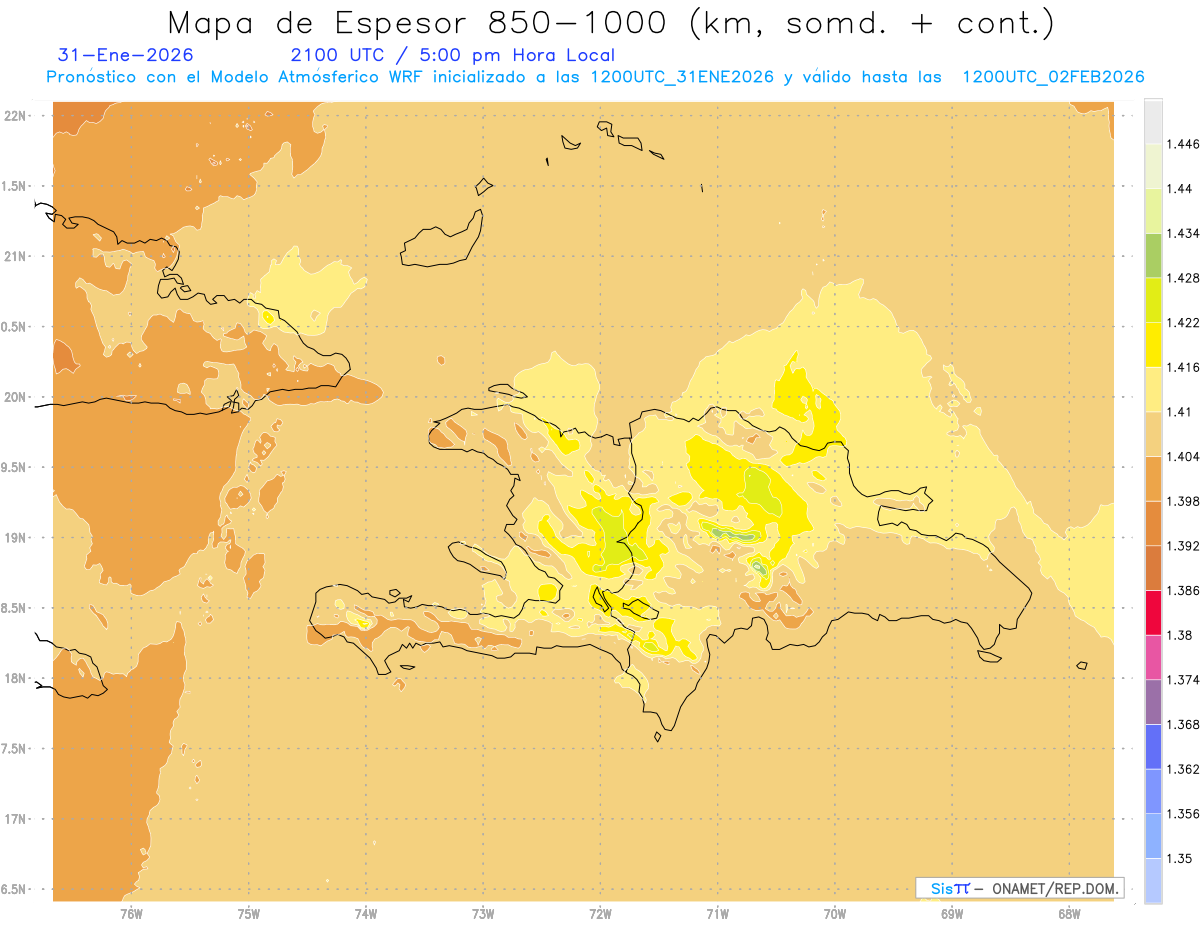Click the '1.446' colorbar value
Screen dimensions: 1200x927
1182,145
